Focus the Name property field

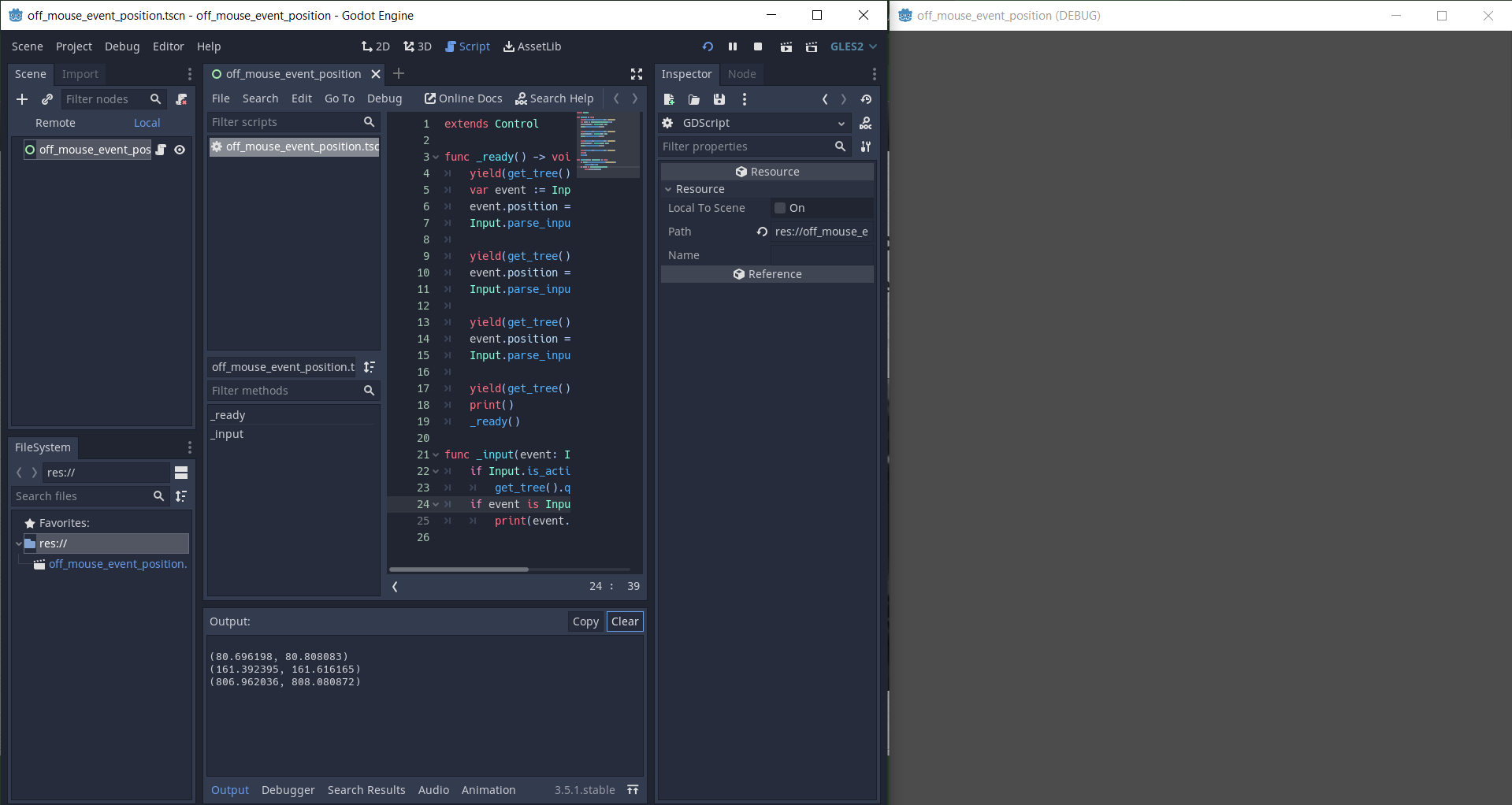coord(822,255)
